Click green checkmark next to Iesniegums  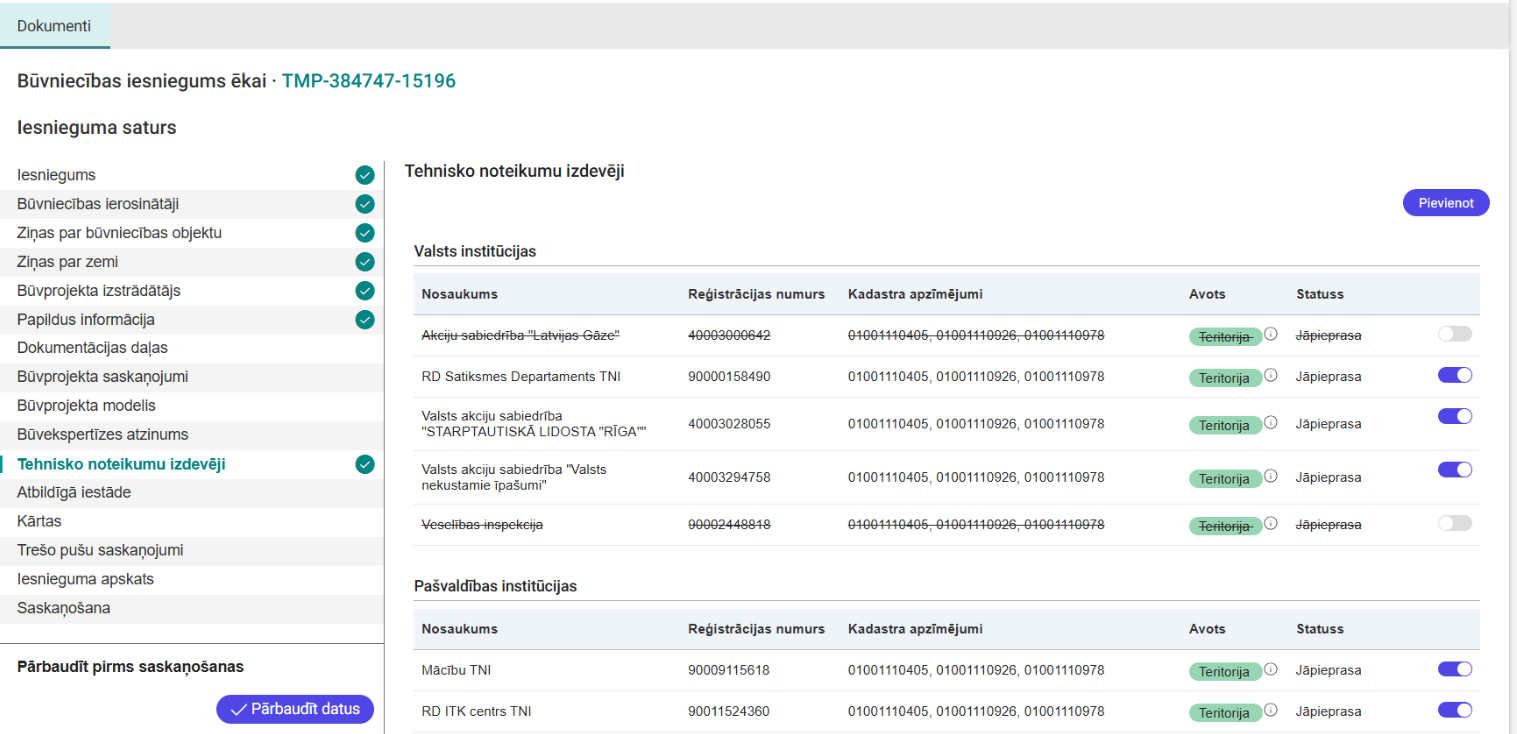click(365, 176)
